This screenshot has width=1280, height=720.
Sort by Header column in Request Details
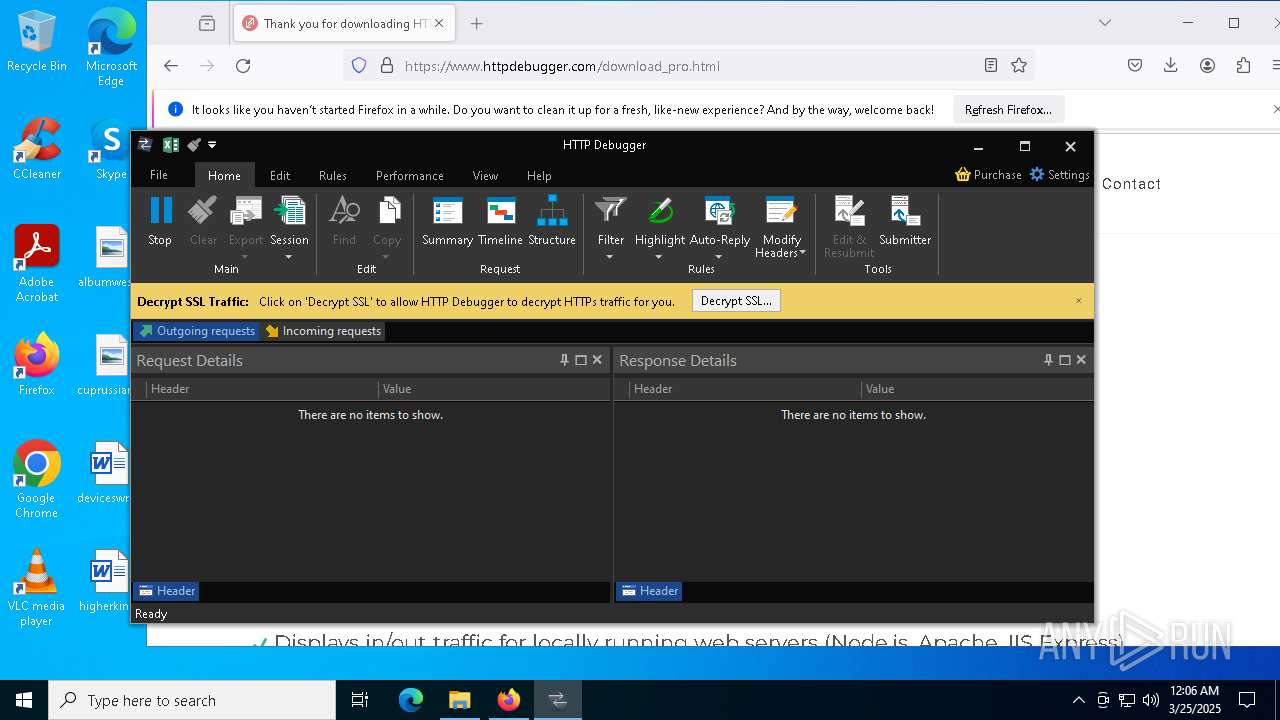[262, 389]
